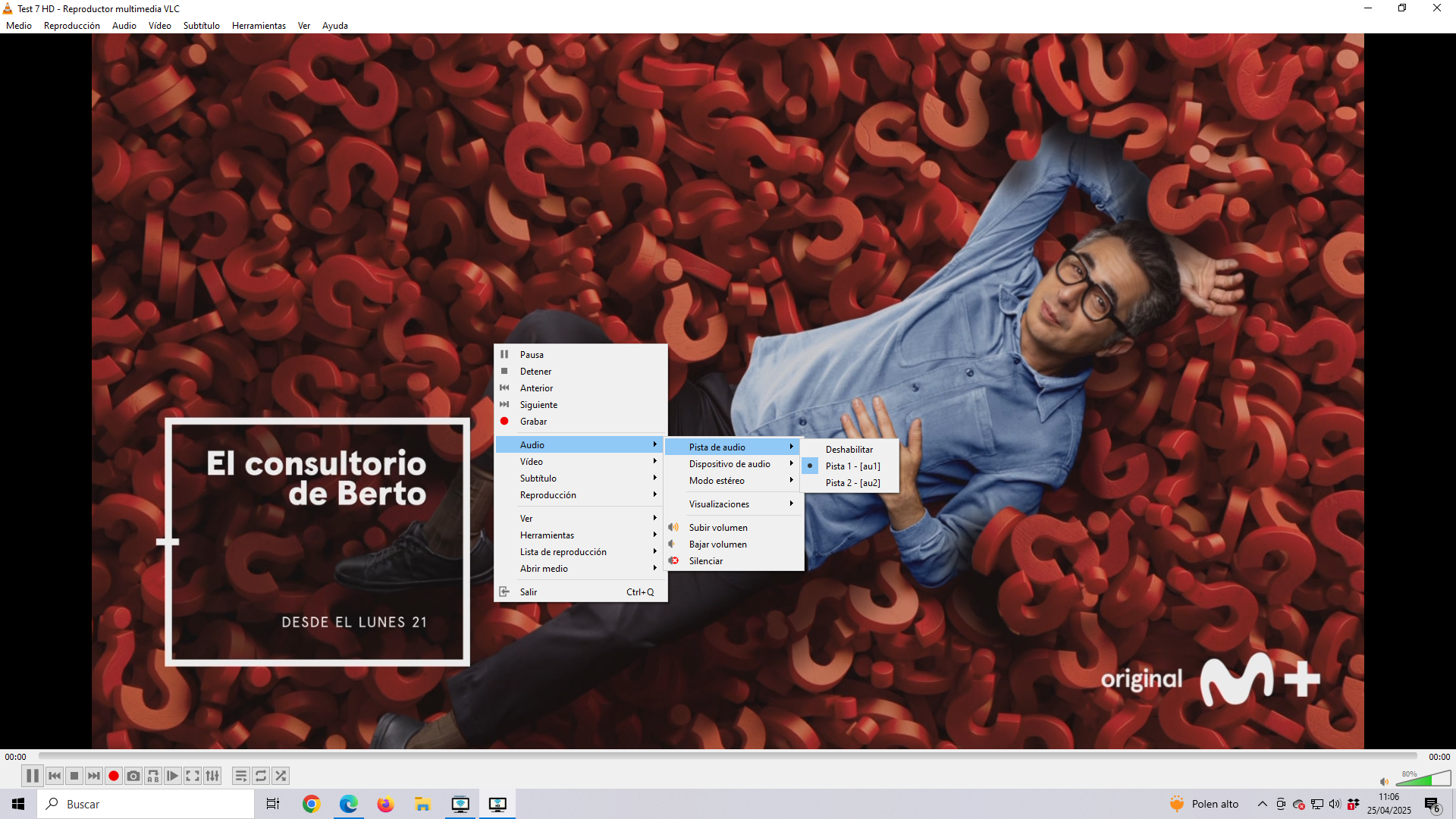Toggle fullscreen mode icon
This screenshot has width=1456, height=819.
click(193, 776)
